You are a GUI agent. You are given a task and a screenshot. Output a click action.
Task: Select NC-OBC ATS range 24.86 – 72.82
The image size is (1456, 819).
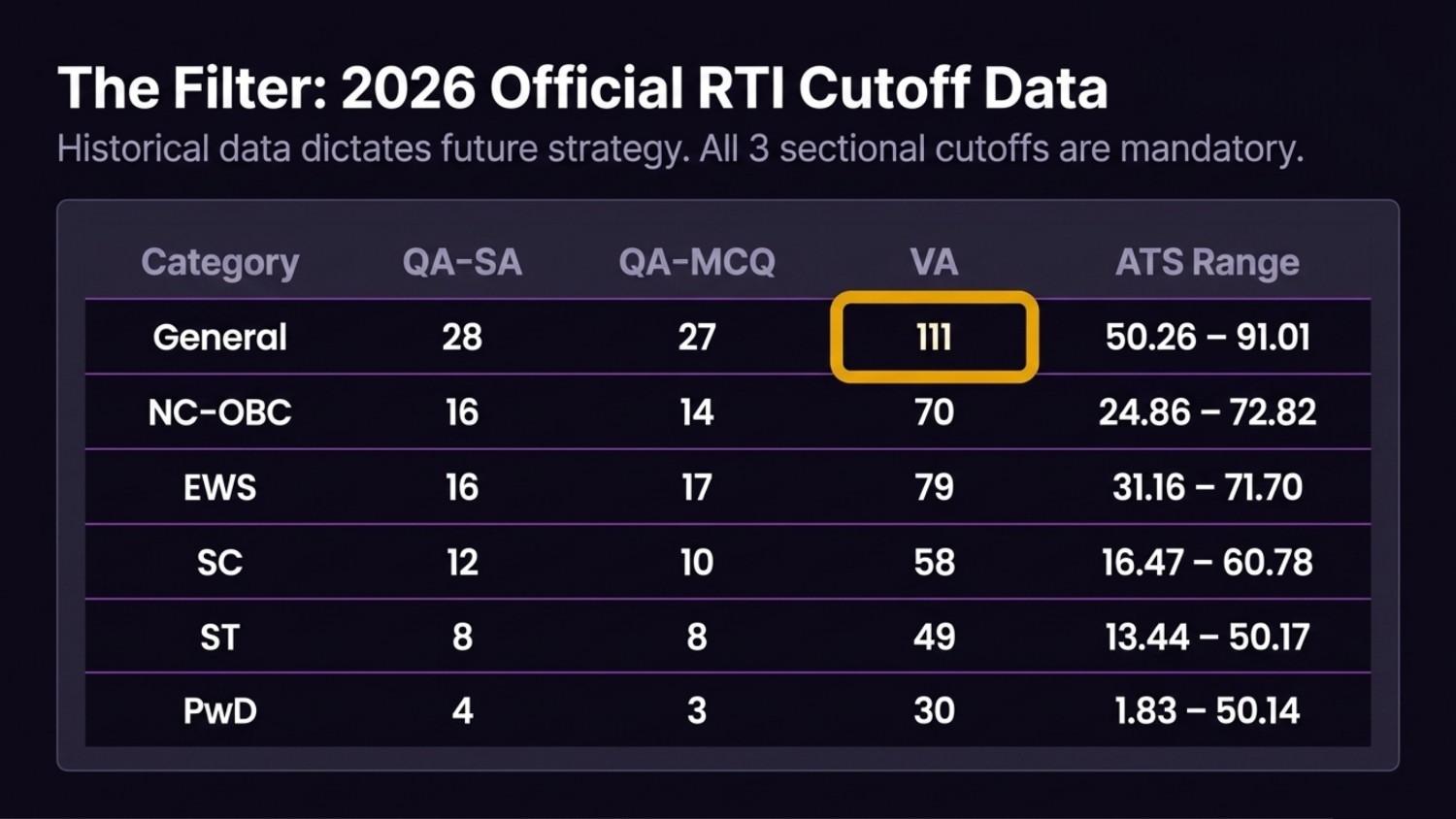tap(1208, 412)
